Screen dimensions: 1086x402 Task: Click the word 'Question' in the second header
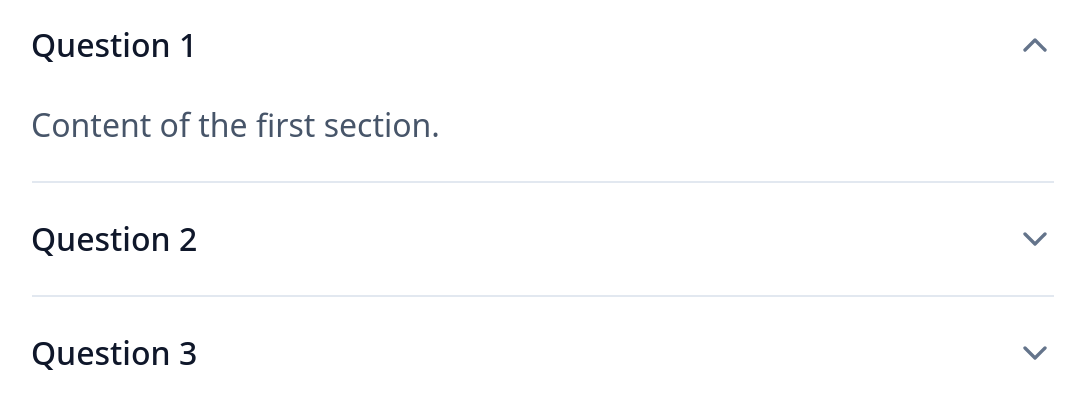click(101, 240)
